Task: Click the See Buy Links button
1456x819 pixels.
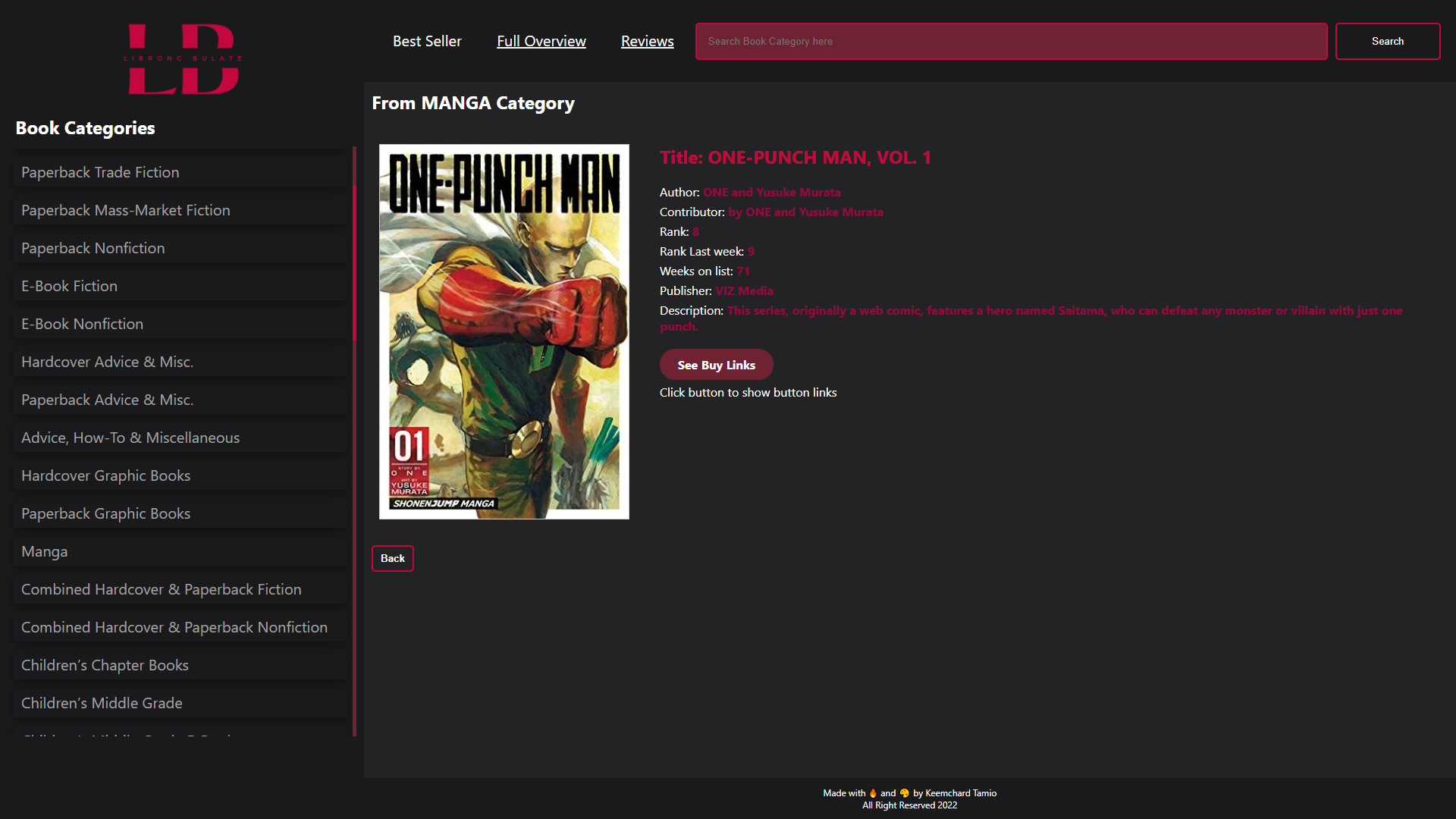Action: tap(716, 364)
